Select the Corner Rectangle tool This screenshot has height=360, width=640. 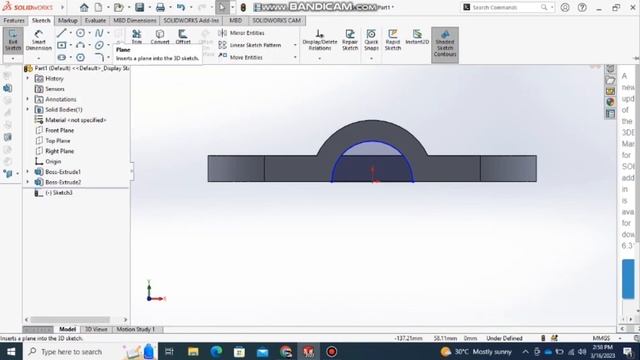pos(61,45)
